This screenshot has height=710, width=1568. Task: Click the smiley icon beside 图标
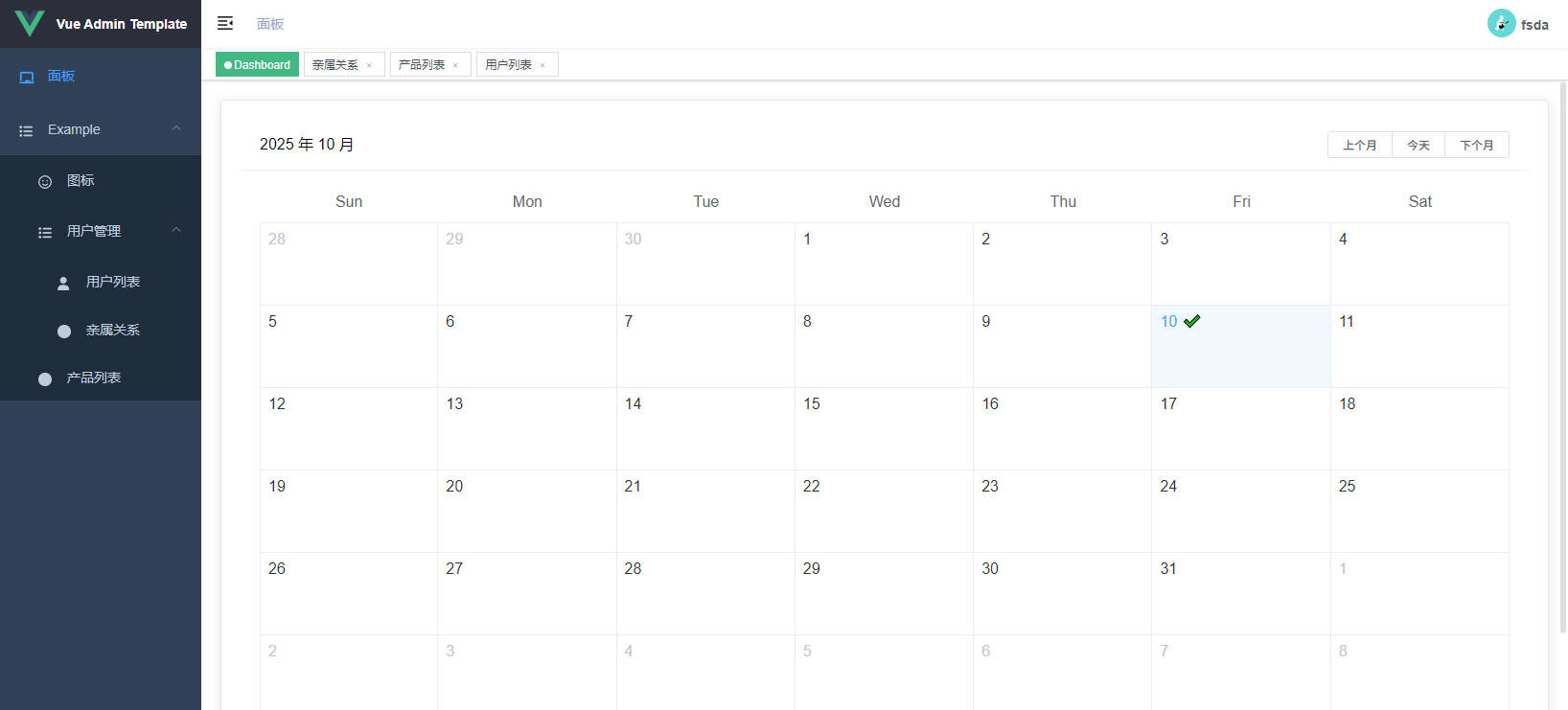coord(45,181)
